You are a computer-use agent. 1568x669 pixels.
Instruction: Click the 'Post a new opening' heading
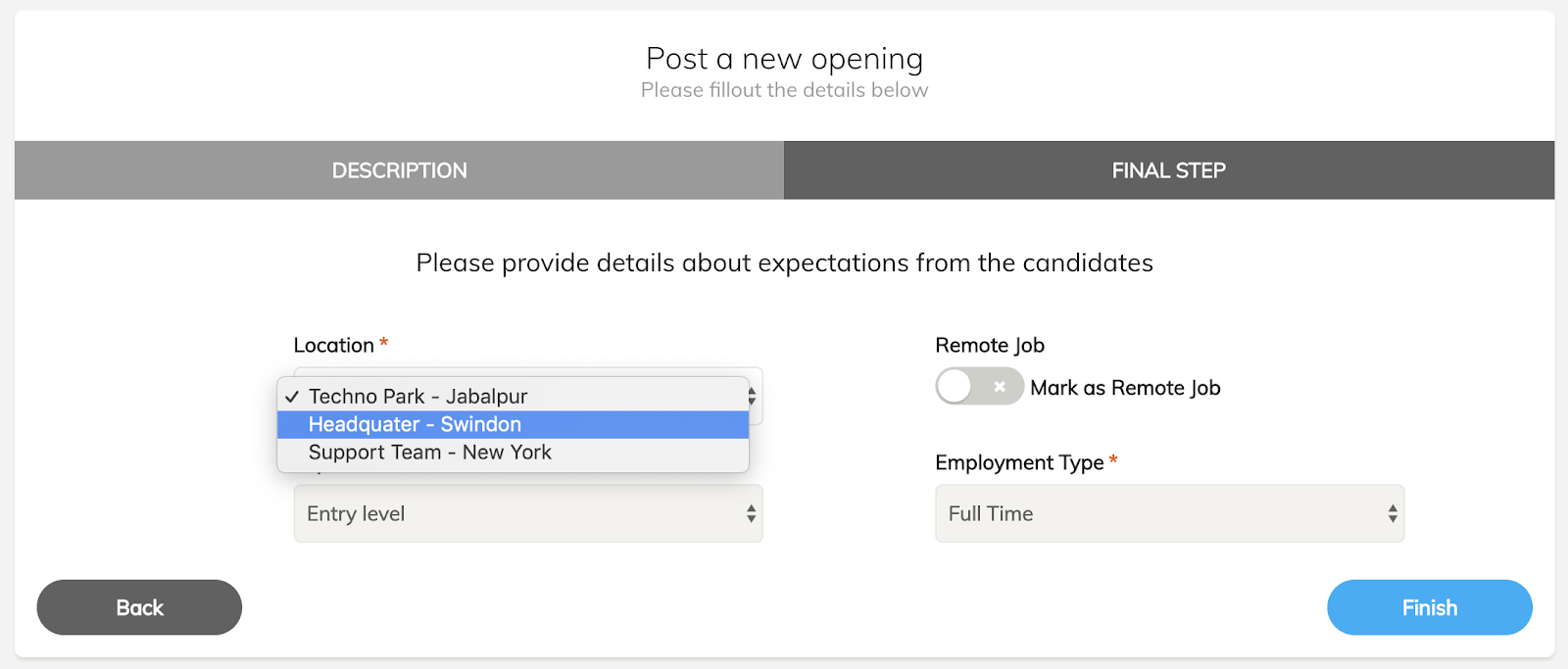point(784,59)
